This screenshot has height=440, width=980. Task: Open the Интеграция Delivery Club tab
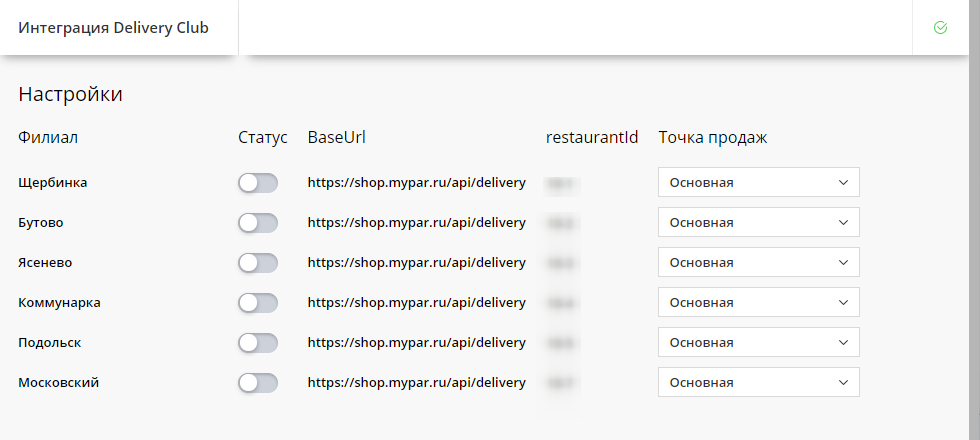tap(113, 28)
